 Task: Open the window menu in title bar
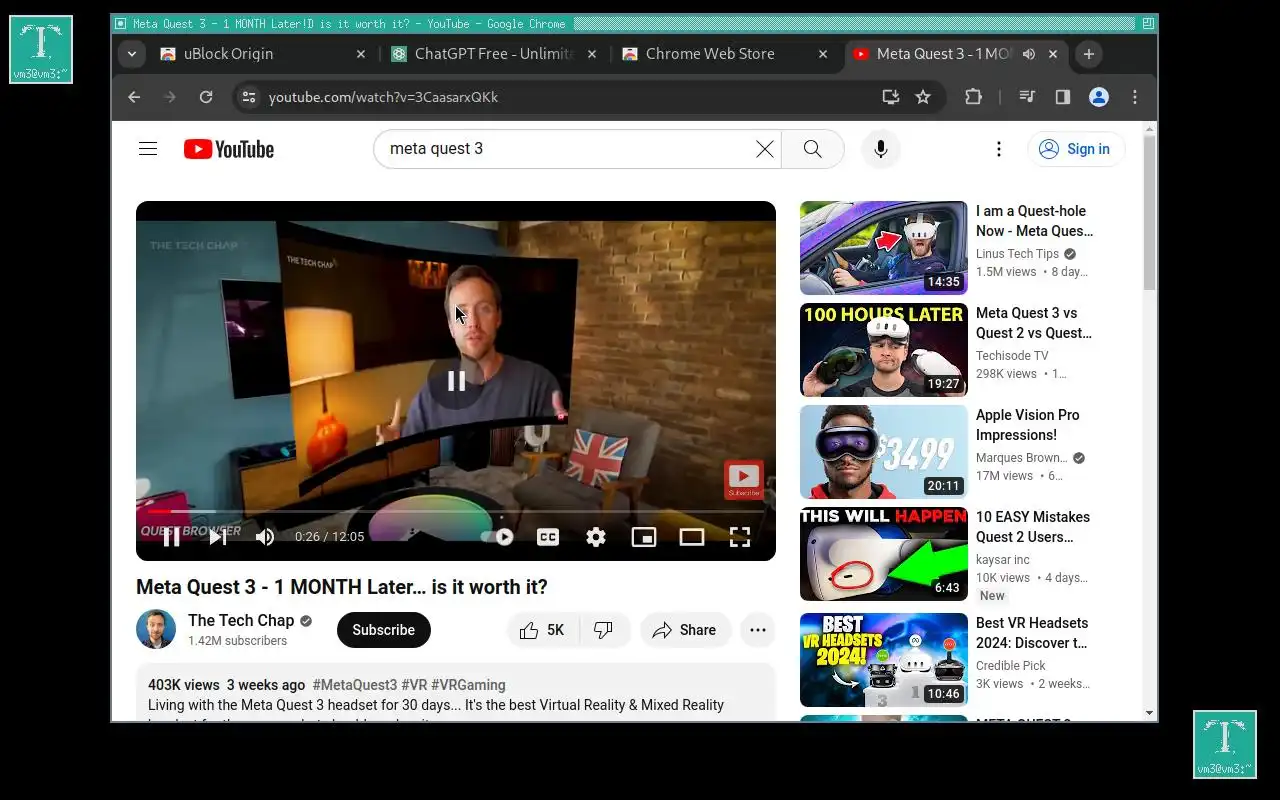[x=121, y=23]
